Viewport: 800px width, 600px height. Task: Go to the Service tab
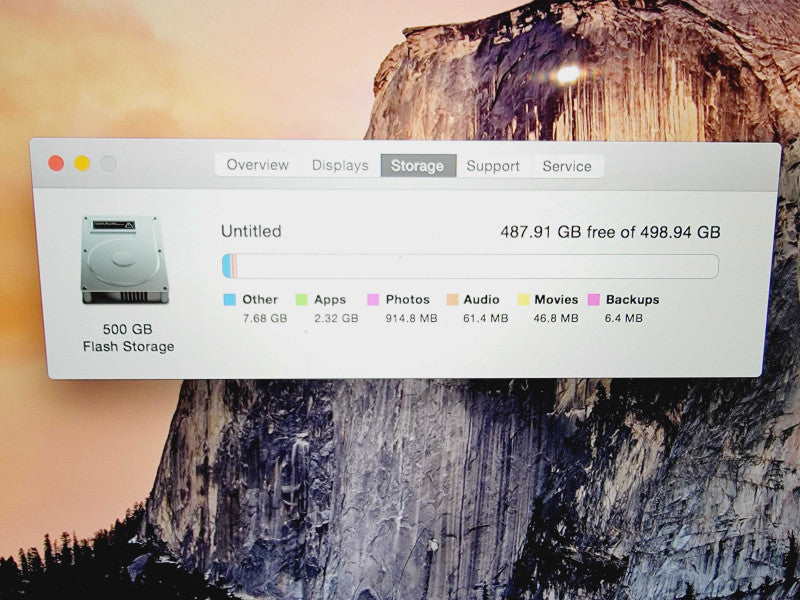pyautogui.click(x=567, y=166)
